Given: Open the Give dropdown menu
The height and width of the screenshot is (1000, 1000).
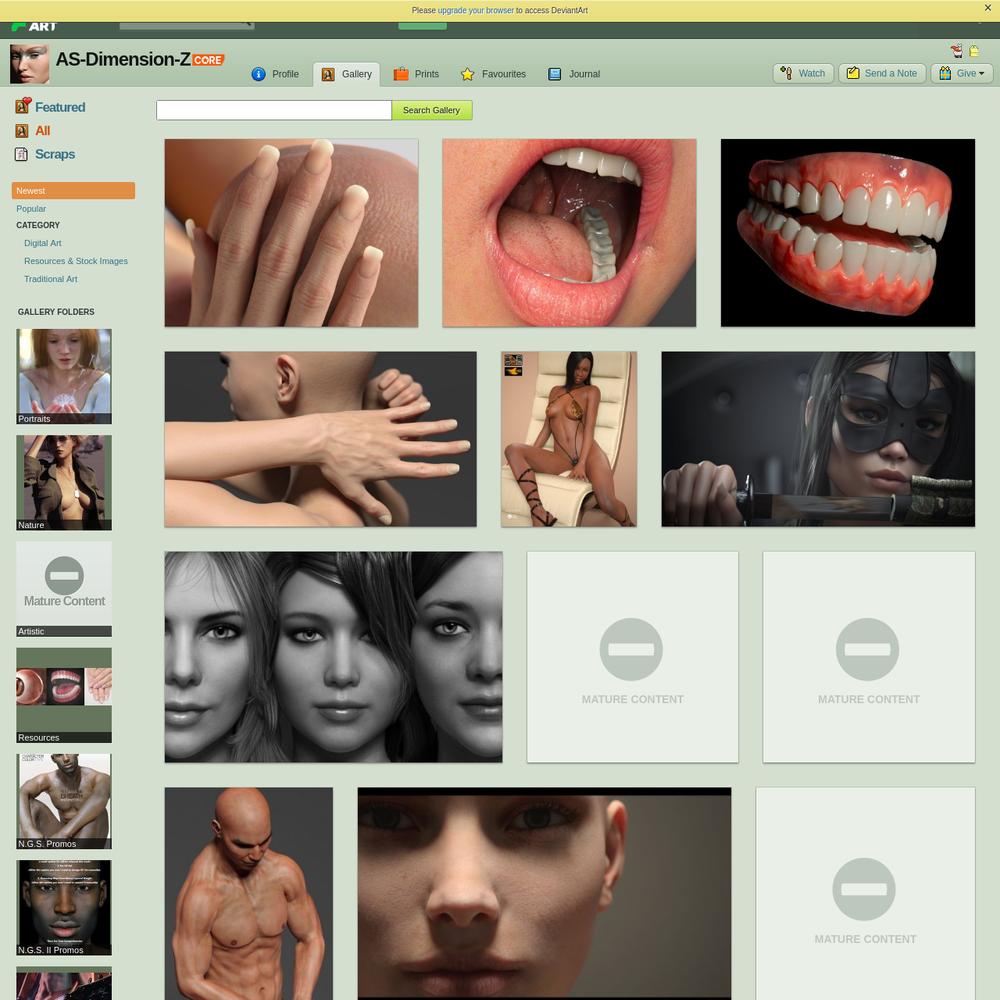Looking at the screenshot, I should pos(962,73).
